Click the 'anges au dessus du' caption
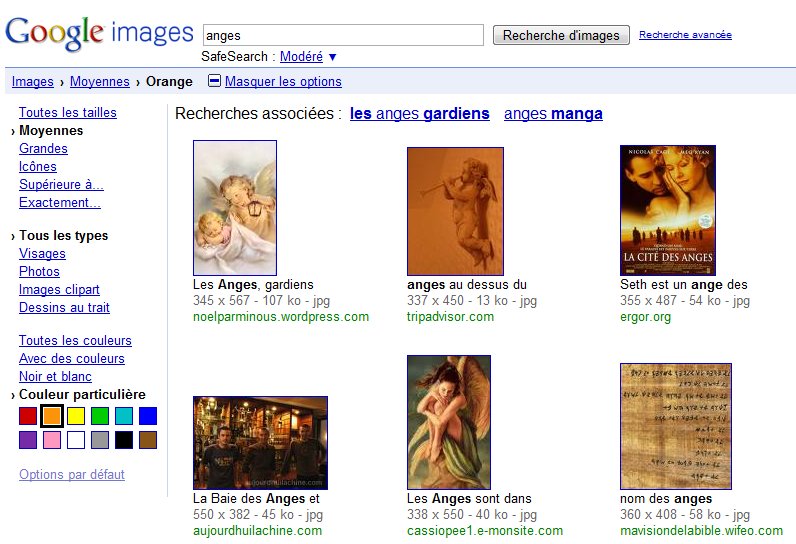Screen dimensions: 796x544 [x=467, y=285]
